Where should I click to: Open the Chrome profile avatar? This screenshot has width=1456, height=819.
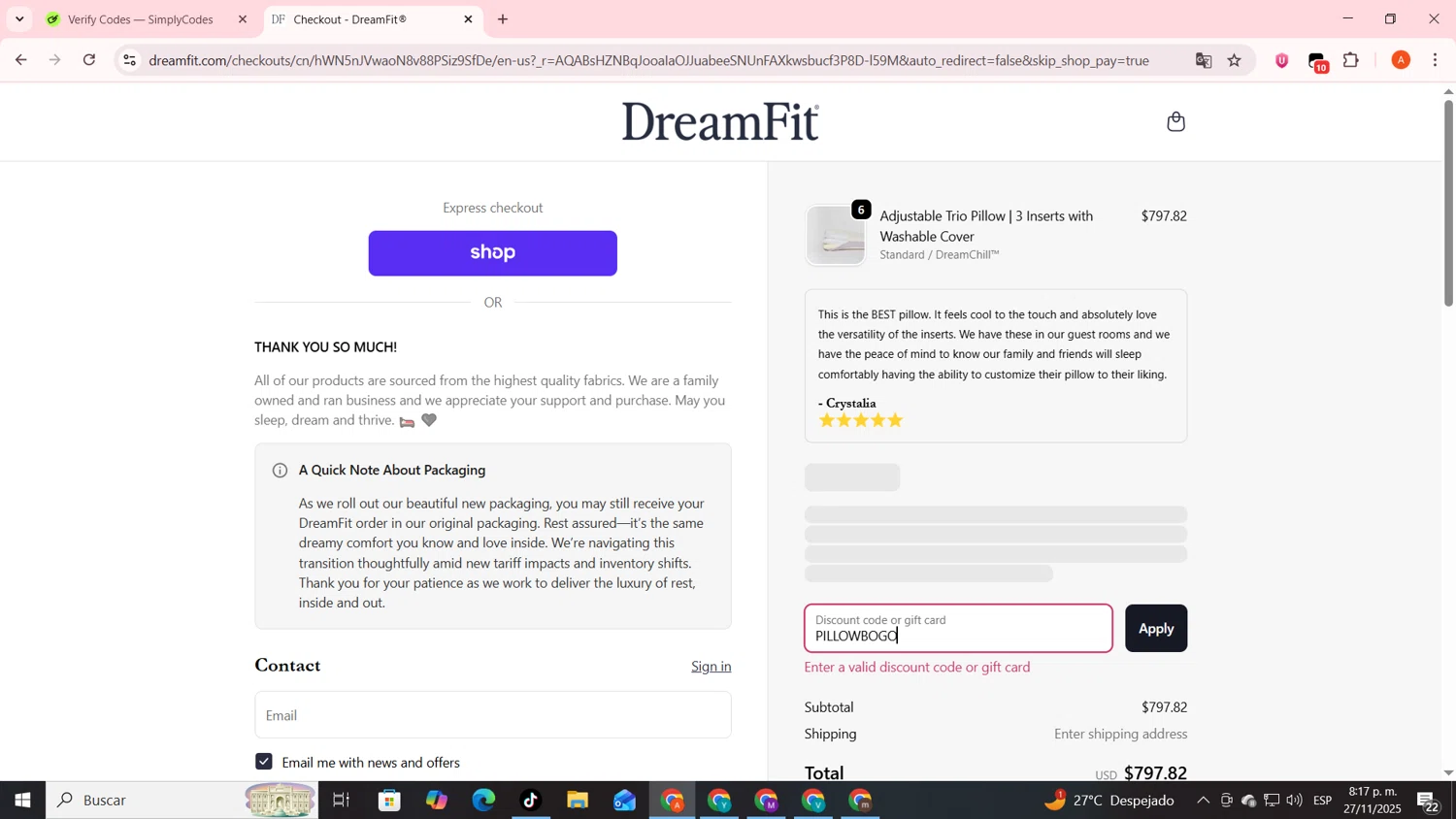1401,60
